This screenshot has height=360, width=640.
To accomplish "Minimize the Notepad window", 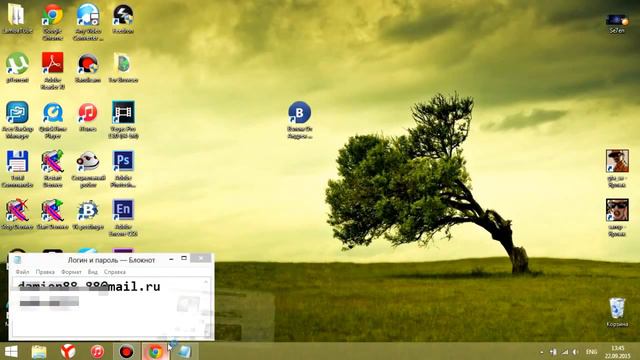I will [x=171, y=259].
